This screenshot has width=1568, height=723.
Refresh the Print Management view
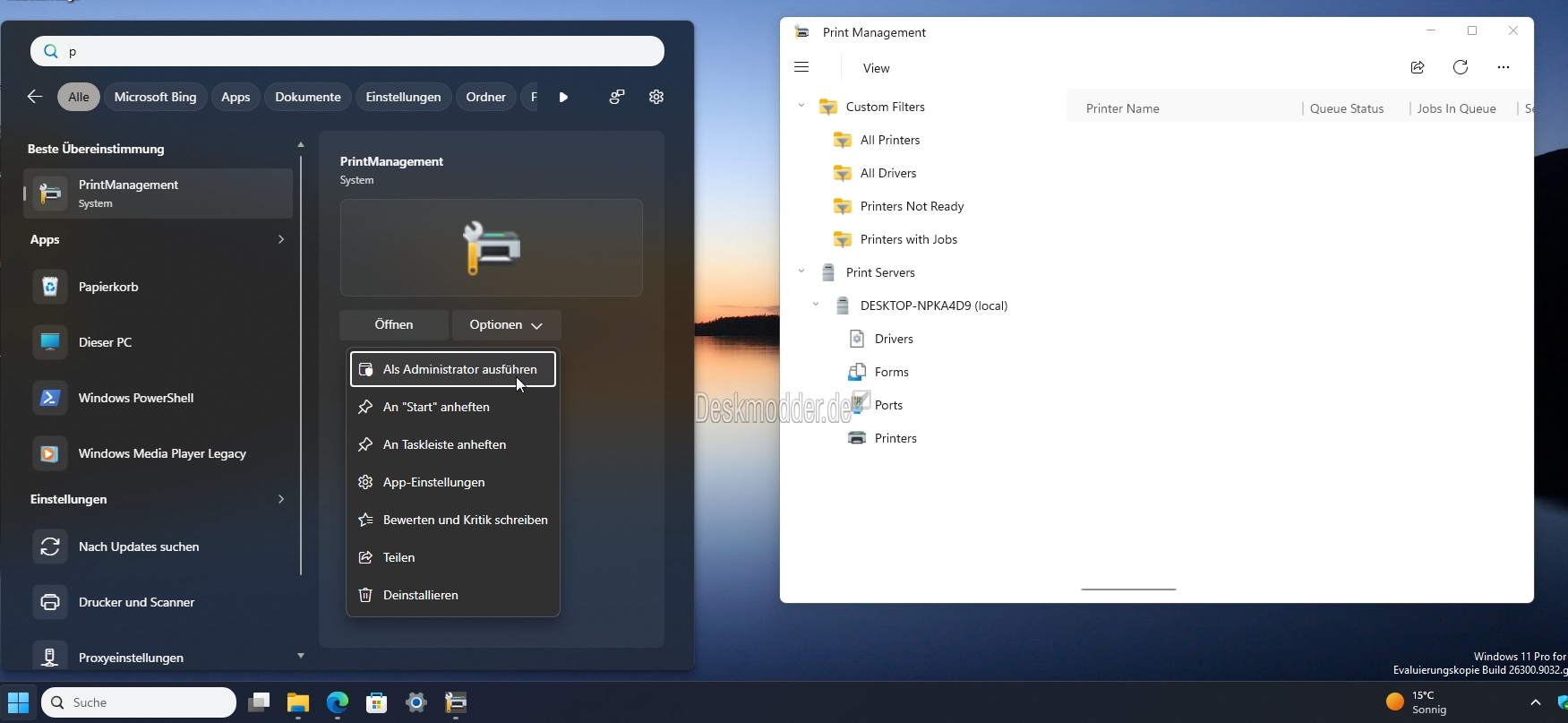1461,67
